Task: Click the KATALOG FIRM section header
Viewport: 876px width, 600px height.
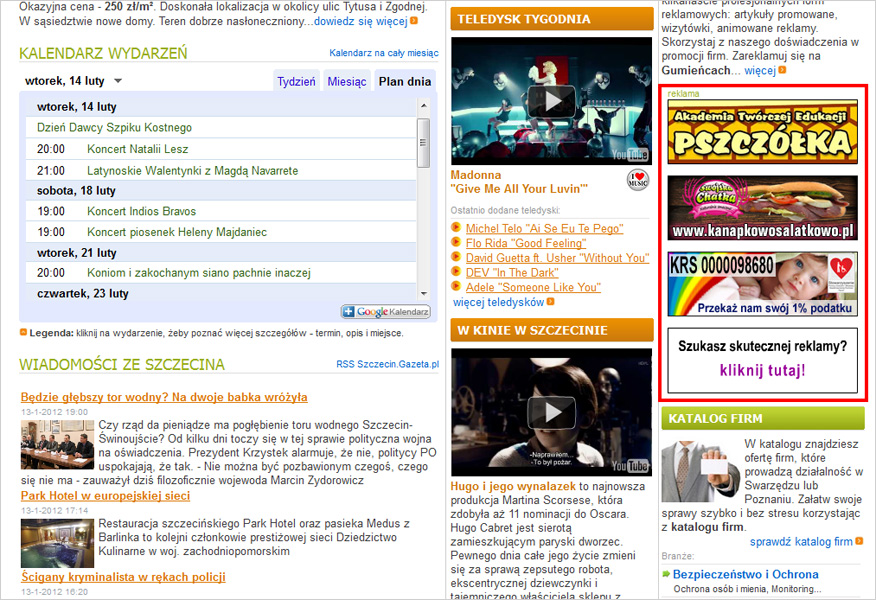Action: [763, 418]
